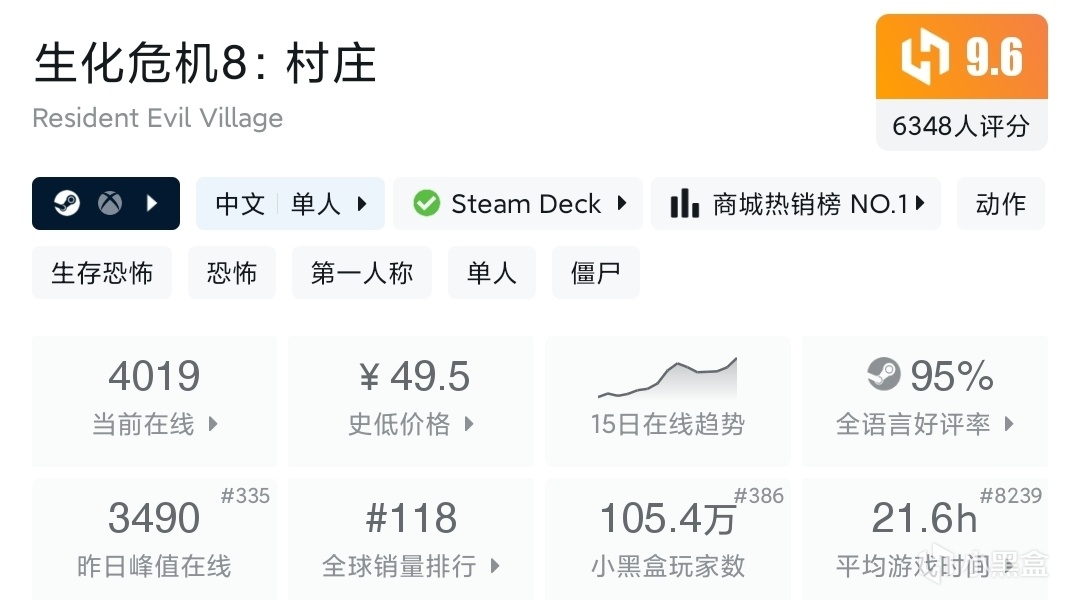This screenshot has width=1080, height=600.
Task: Click the green Steam Deck verified checkmark
Action: click(x=427, y=204)
